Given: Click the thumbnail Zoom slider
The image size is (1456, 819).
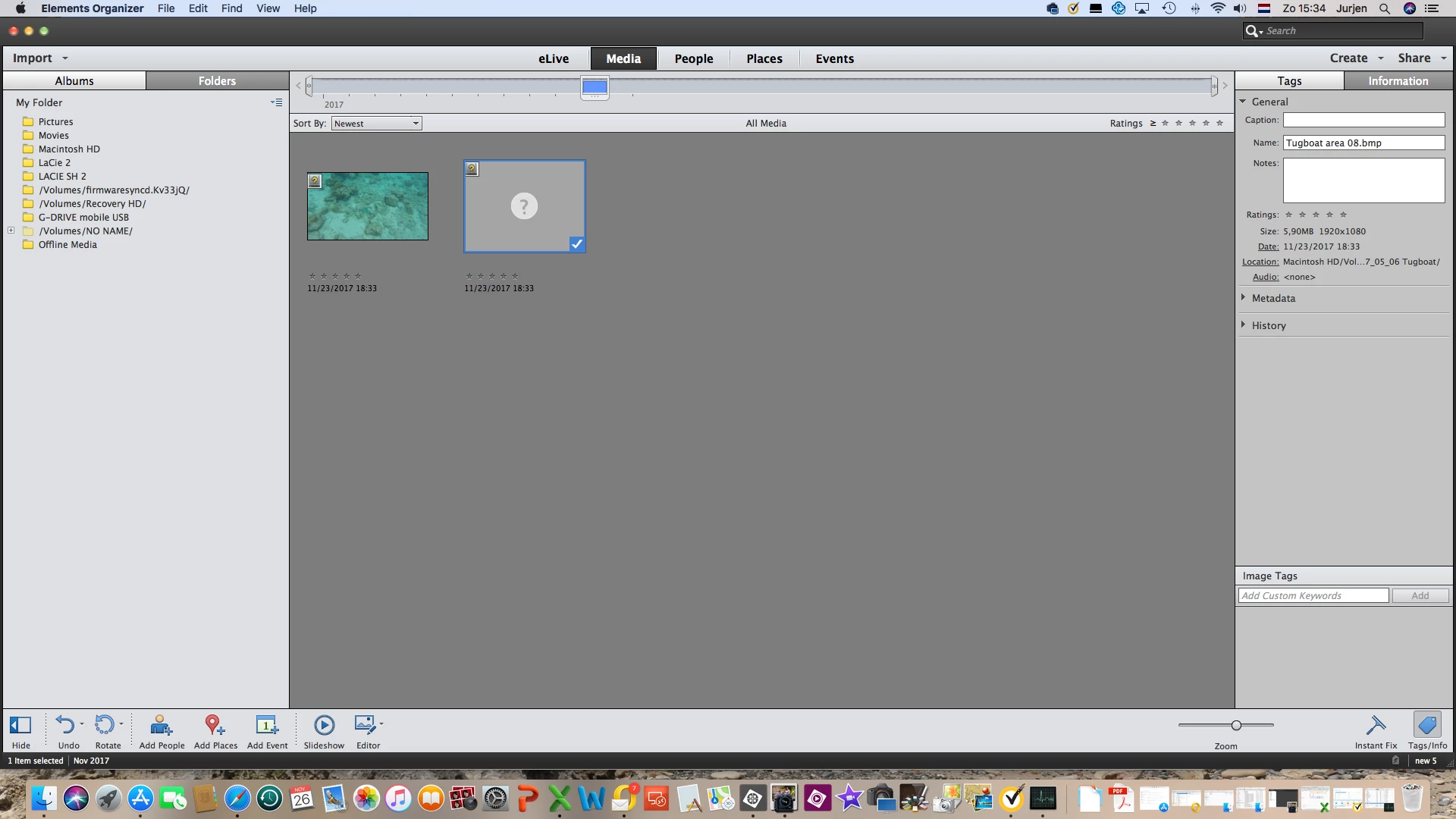Looking at the screenshot, I should 1236,726.
